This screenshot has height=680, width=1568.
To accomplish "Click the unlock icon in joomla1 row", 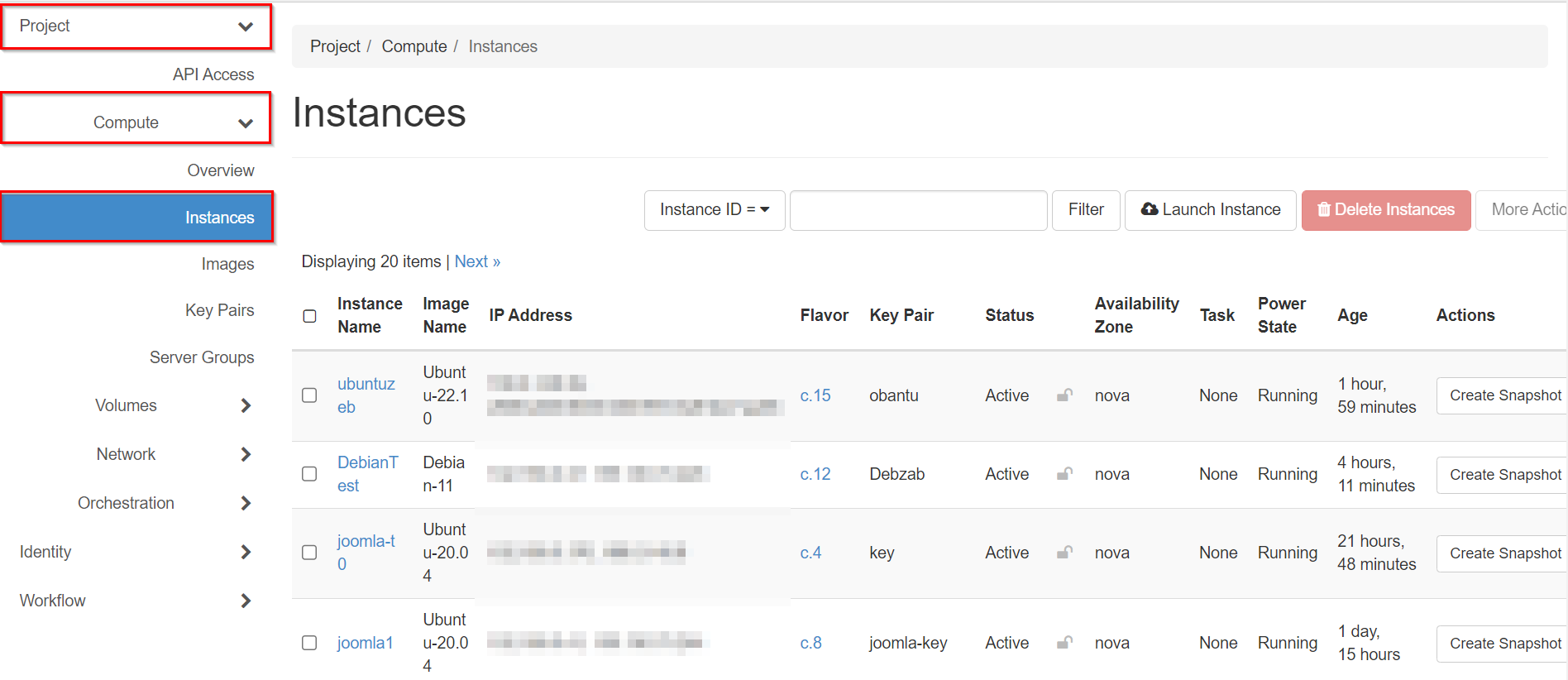I will (1064, 643).
